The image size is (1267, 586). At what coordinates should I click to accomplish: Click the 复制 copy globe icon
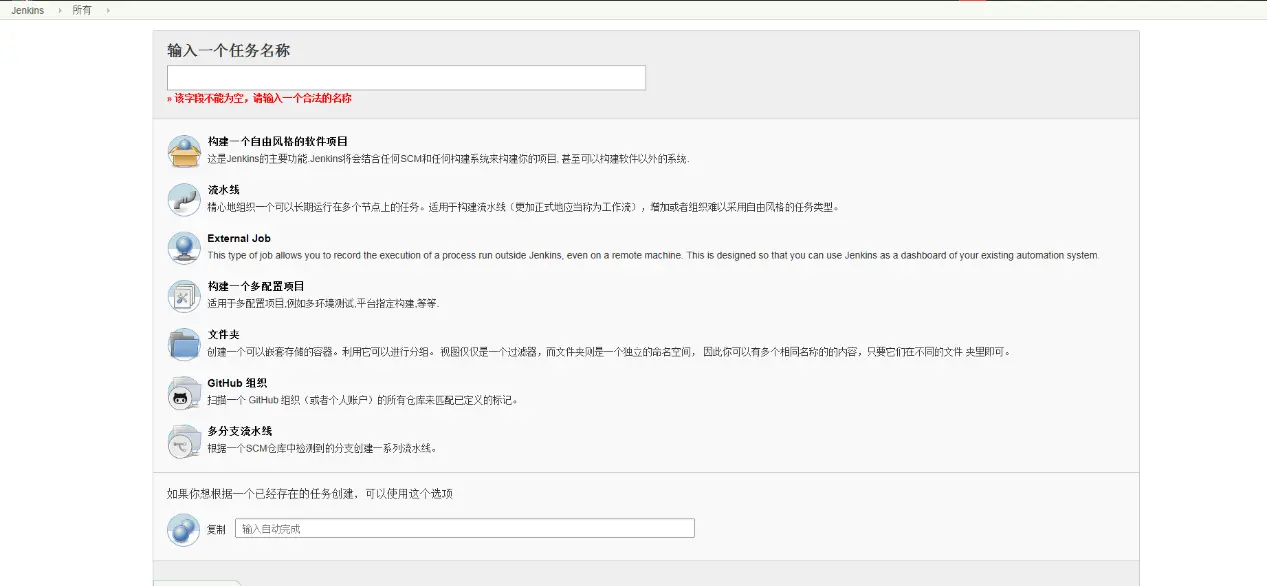click(x=184, y=529)
